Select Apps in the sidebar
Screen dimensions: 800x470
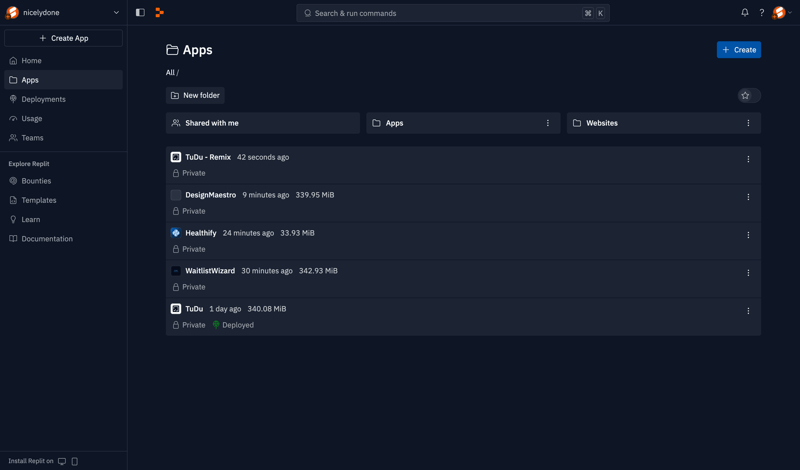point(63,80)
